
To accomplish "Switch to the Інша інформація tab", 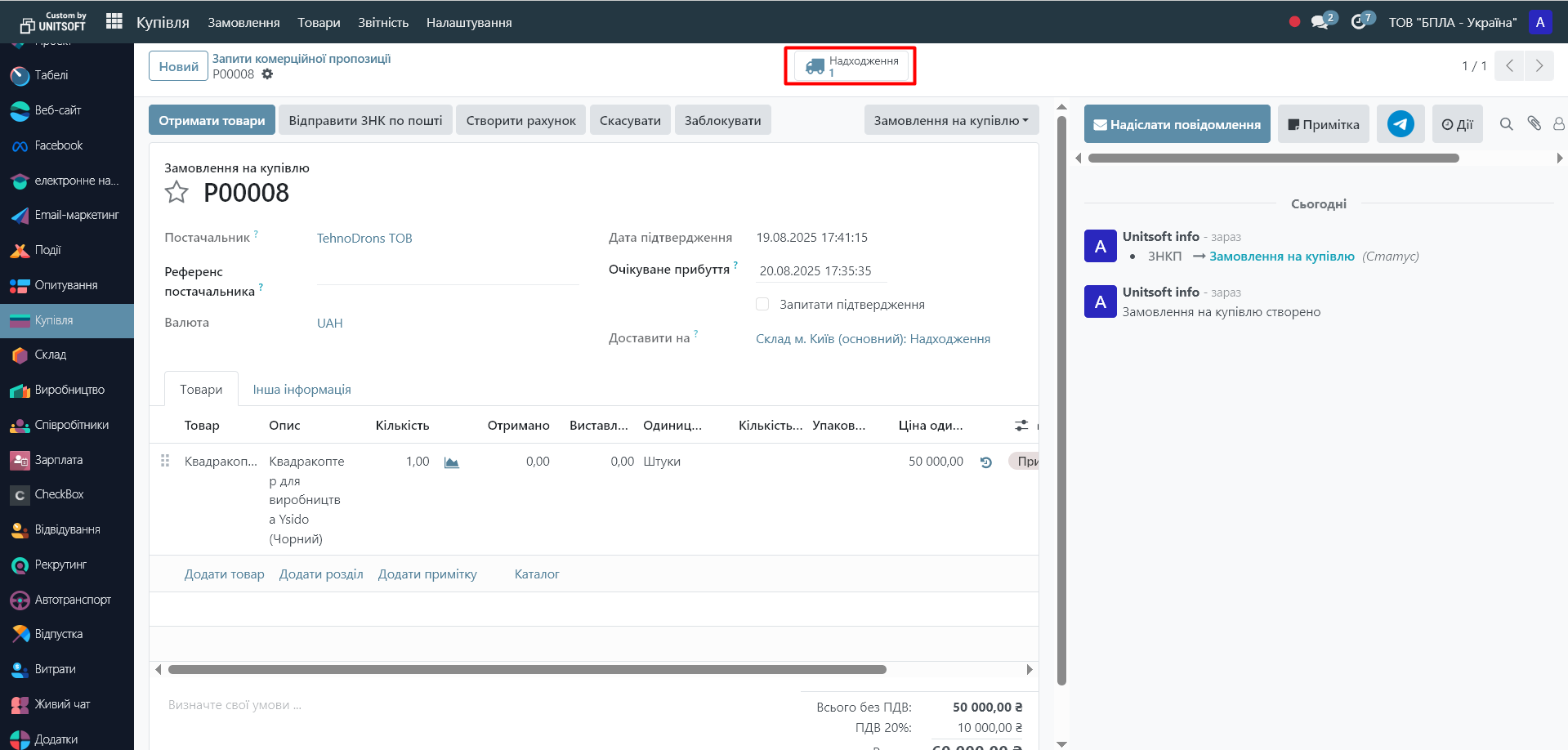I will pos(302,390).
